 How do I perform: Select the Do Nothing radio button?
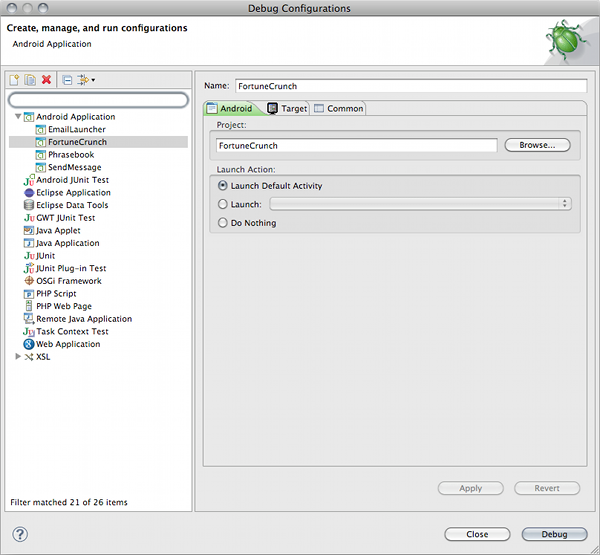pos(222,222)
